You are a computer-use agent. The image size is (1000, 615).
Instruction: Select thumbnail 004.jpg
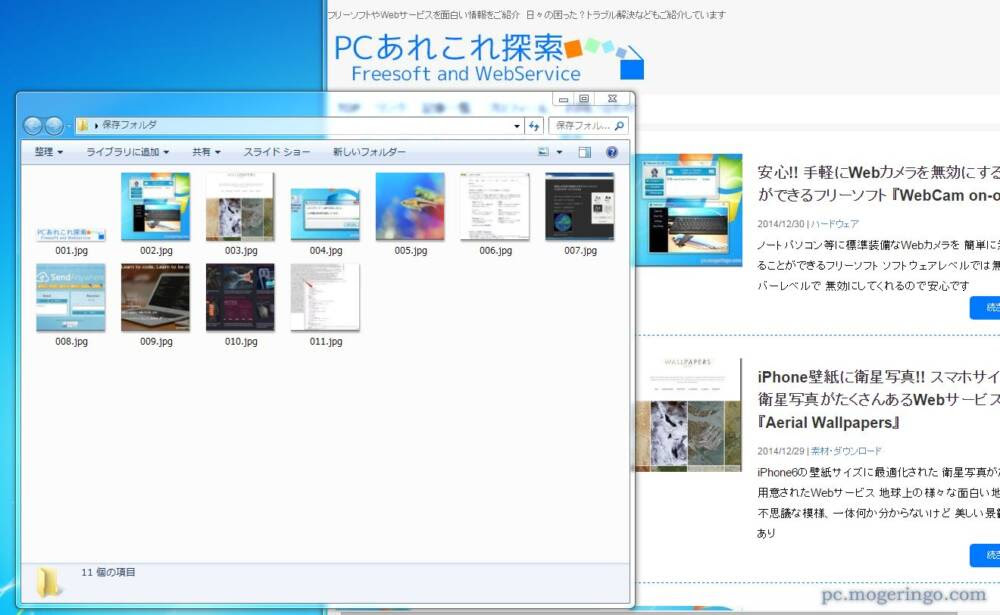pyautogui.click(x=325, y=214)
